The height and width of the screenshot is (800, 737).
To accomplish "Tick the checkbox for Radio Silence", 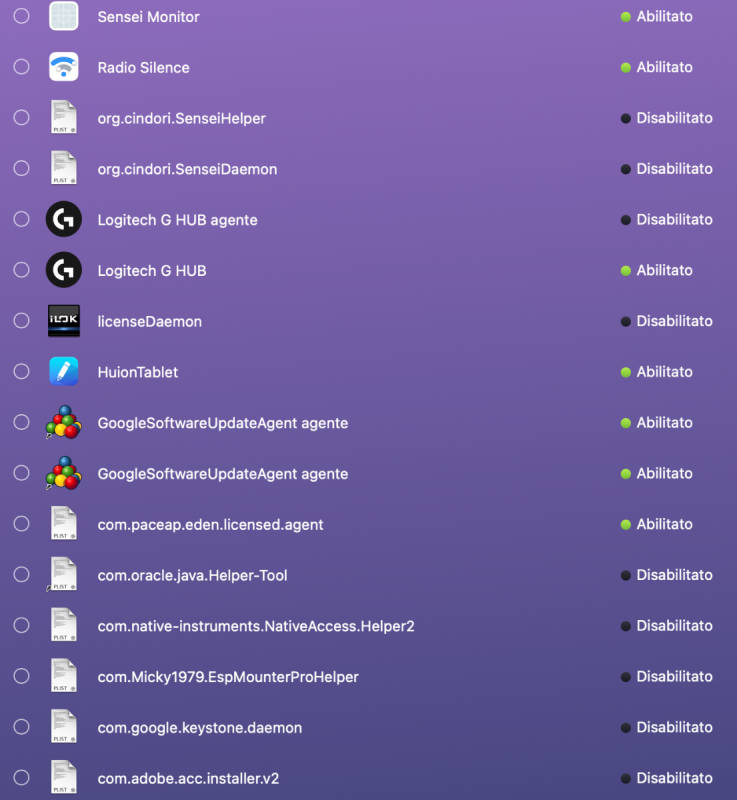I will pyautogui.click(x=21, y=67).
